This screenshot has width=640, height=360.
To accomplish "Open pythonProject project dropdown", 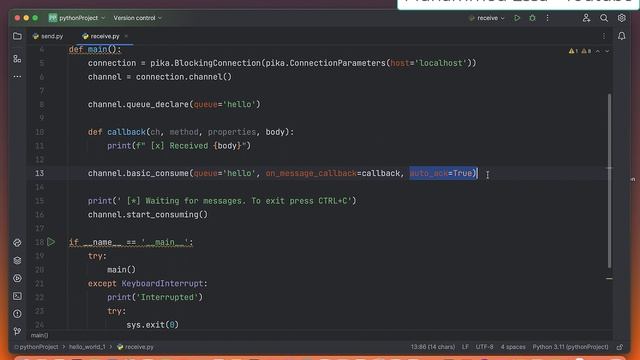I will coord(77,18).
